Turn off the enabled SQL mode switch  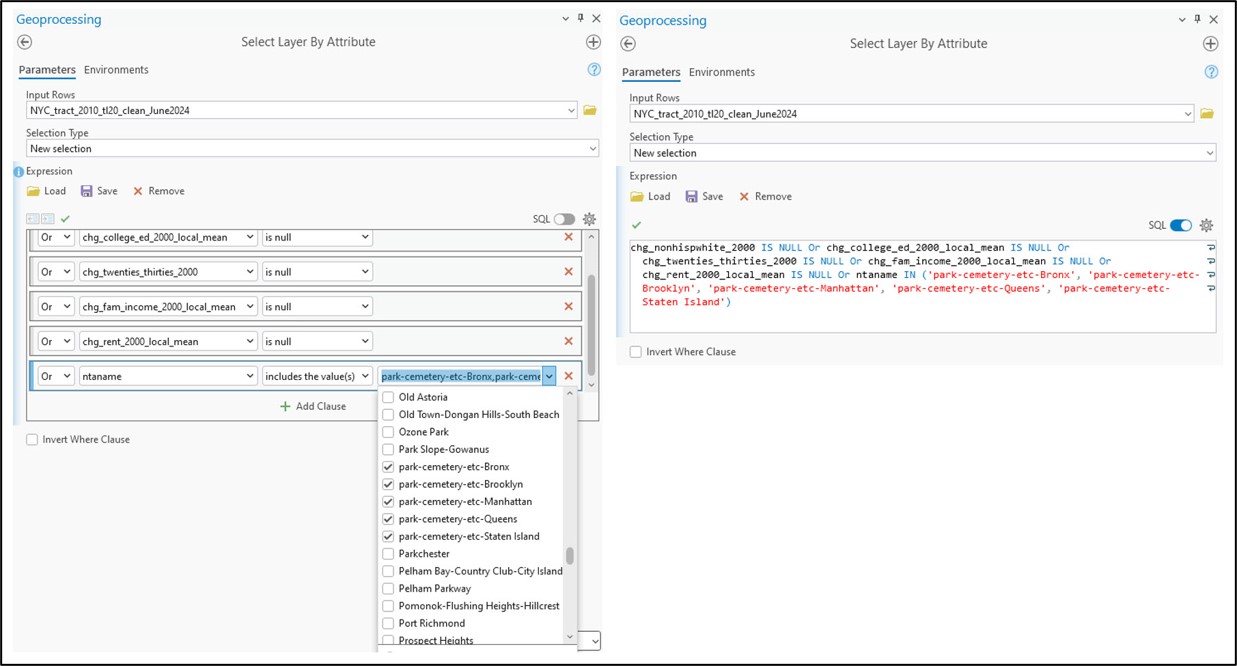click(1181, 225)
